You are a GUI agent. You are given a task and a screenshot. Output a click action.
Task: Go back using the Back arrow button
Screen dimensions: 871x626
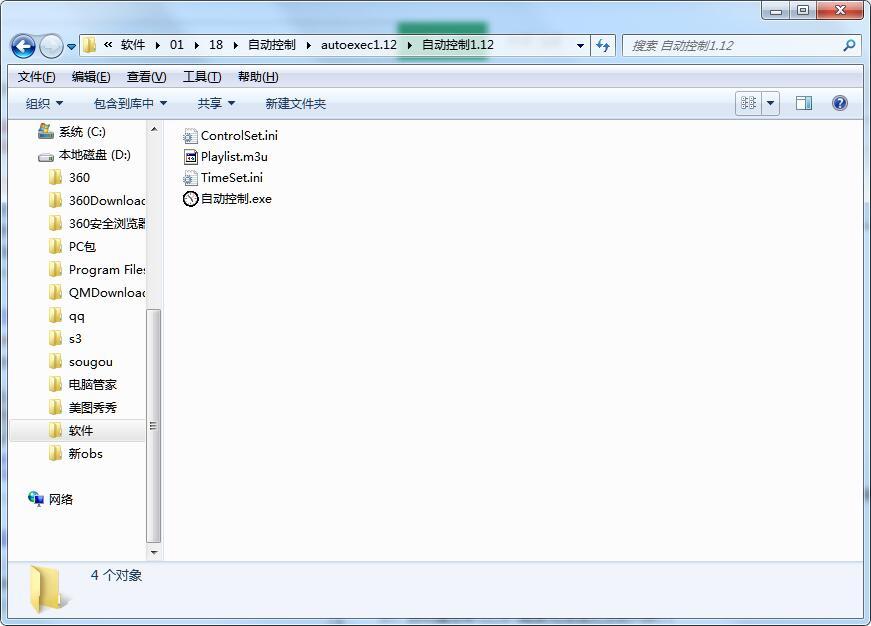click(x=23, y=46)
